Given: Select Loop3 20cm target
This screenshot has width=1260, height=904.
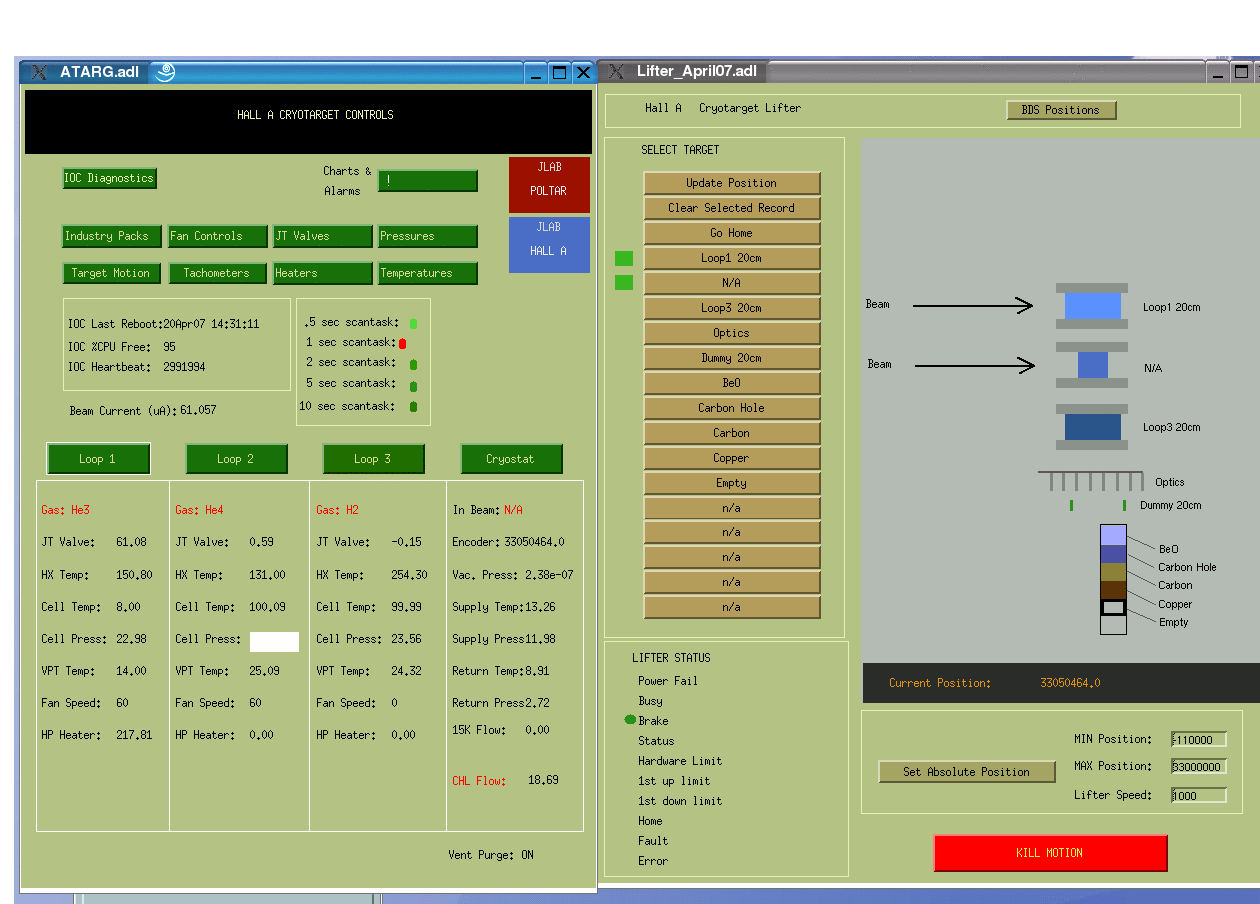Looking at the screenshot, I should pos(732,308).
